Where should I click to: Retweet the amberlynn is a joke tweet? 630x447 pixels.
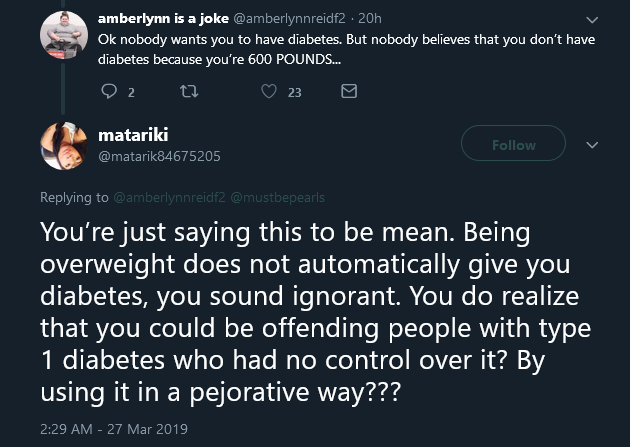tap(189, 92)
